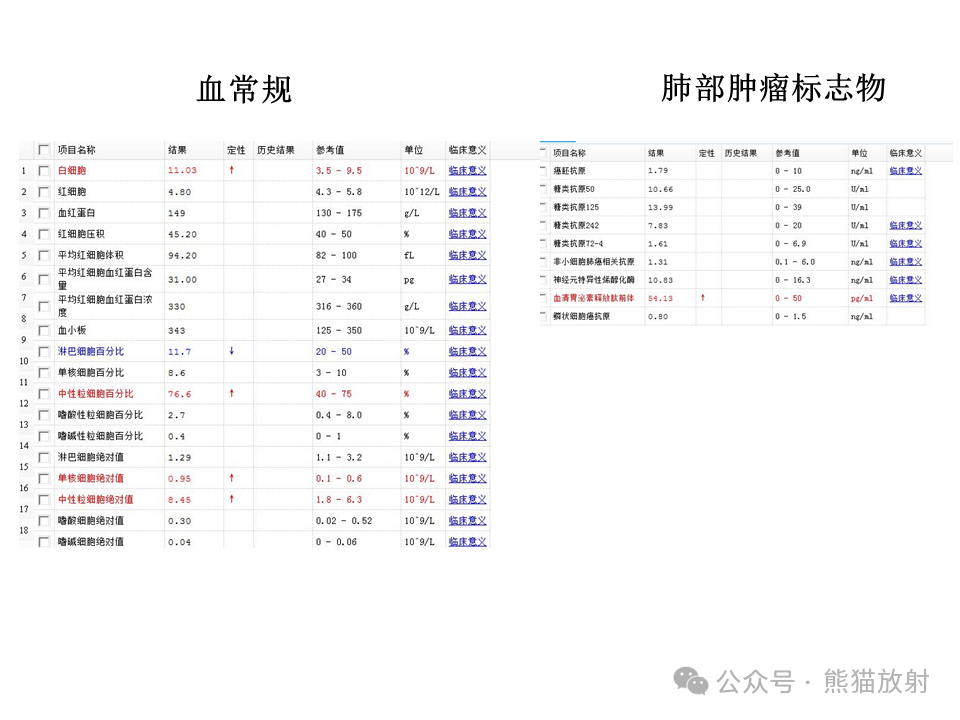Click the 肺部肿瘤标志物 title text

click(773, 88)
